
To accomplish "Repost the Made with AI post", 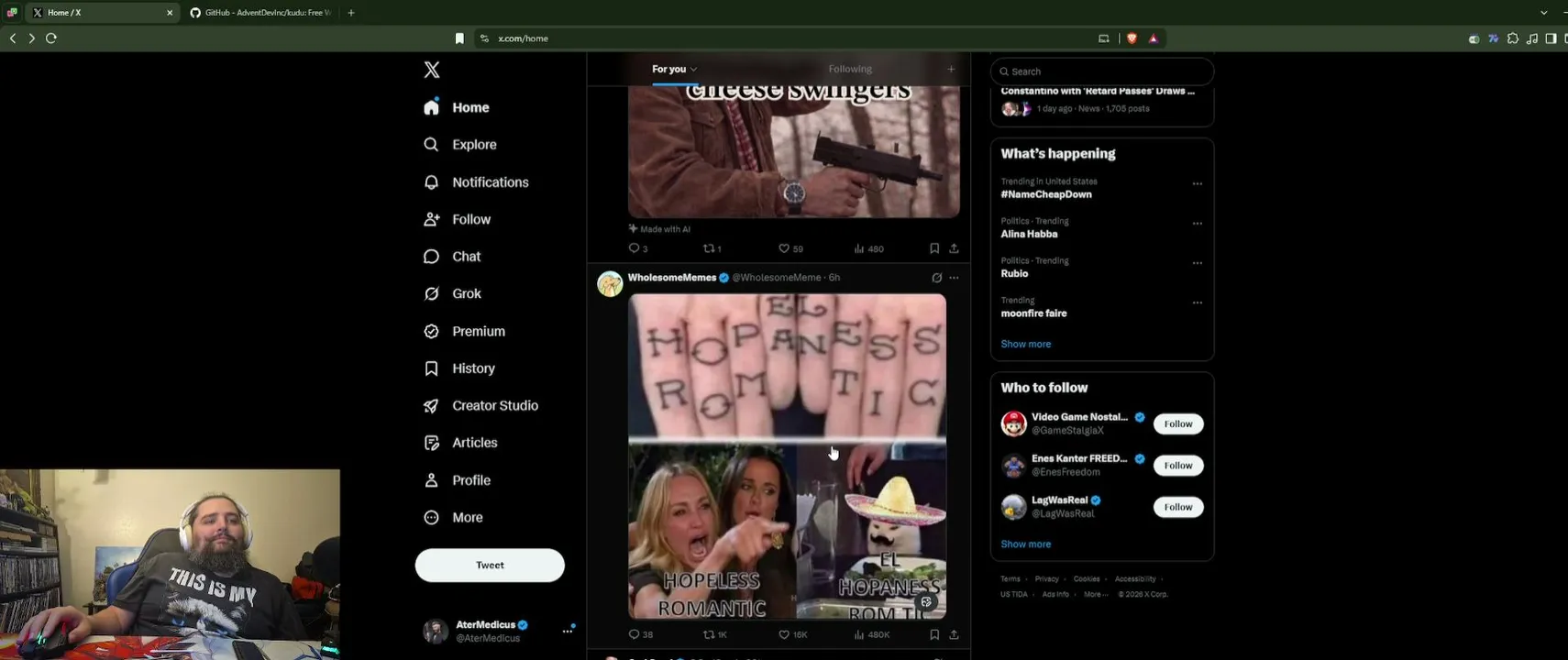I will [712, 248].
